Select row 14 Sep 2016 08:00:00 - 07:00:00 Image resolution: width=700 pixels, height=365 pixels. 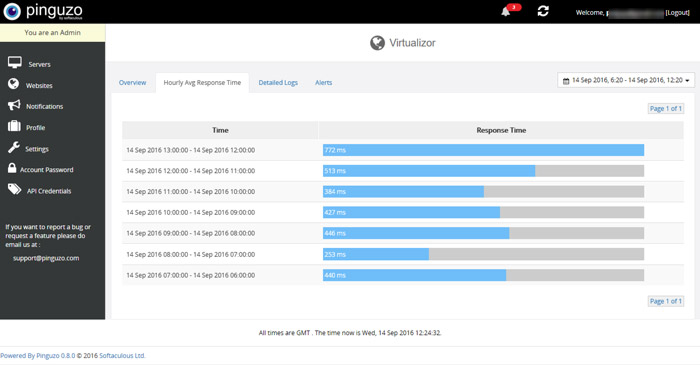click(403, 254)
